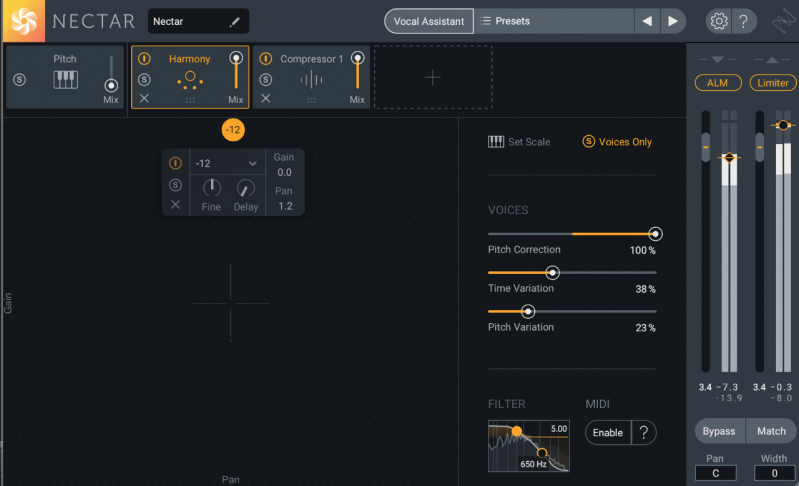This screenshot has width=799, height=486.
Task: Solo the Compressor 1 module
Action: [265, 79]
